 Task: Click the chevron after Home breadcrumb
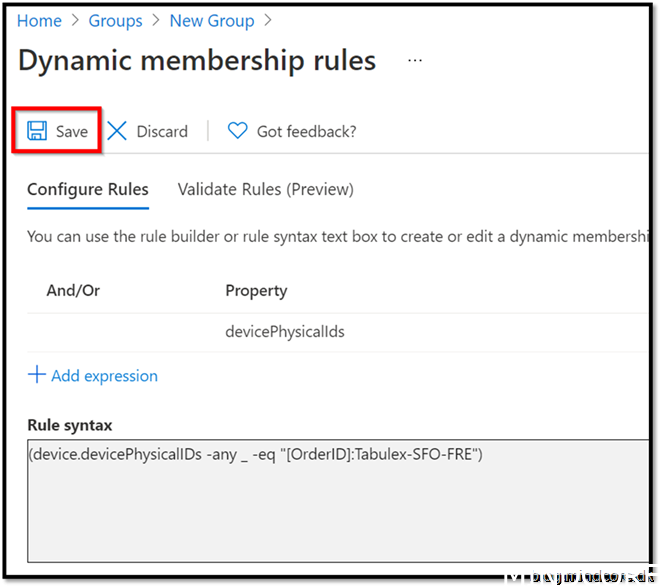pyautogui.click(x=75, y=20)
